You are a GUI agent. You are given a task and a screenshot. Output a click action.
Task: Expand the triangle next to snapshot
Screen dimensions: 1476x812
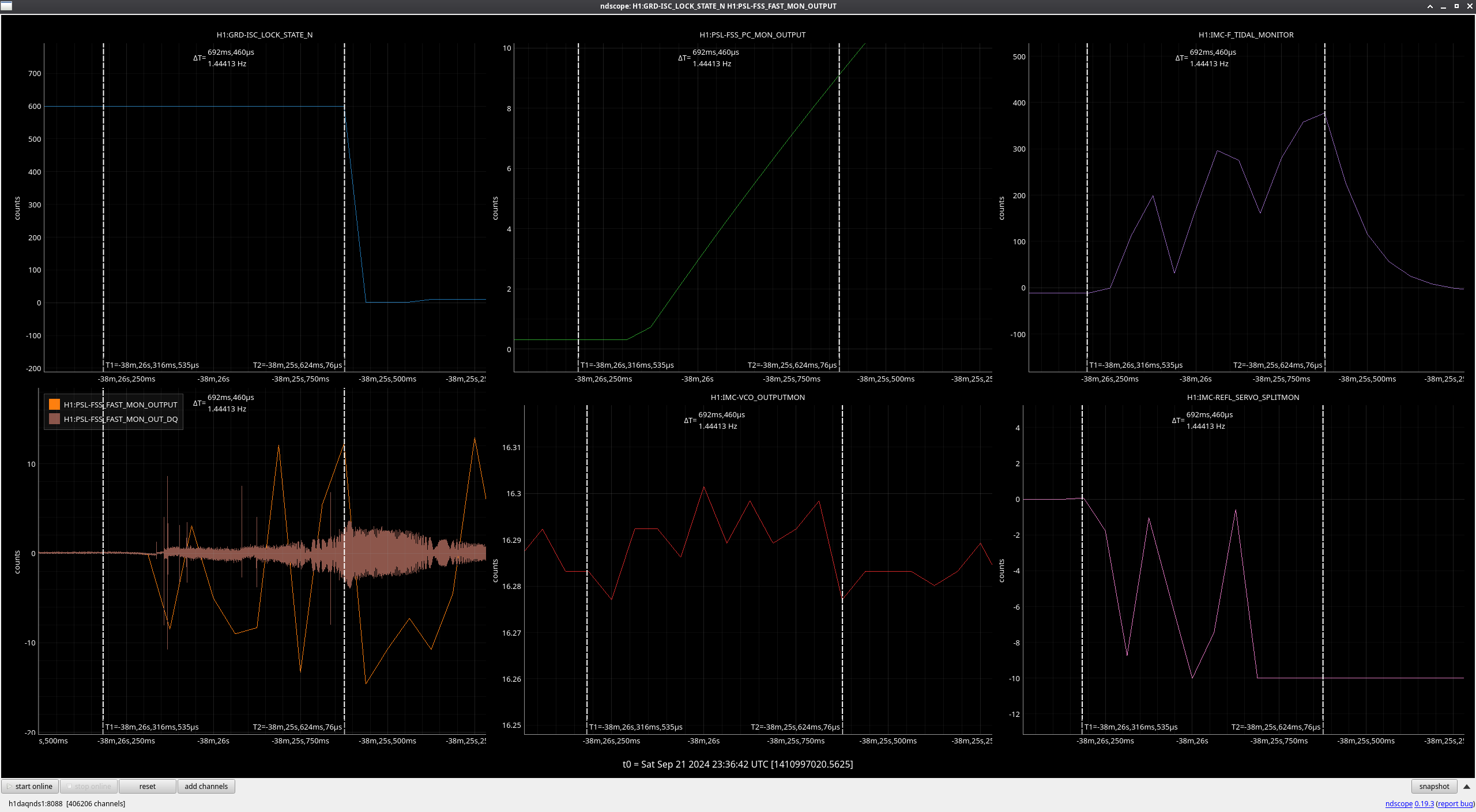pos(1467,787)
